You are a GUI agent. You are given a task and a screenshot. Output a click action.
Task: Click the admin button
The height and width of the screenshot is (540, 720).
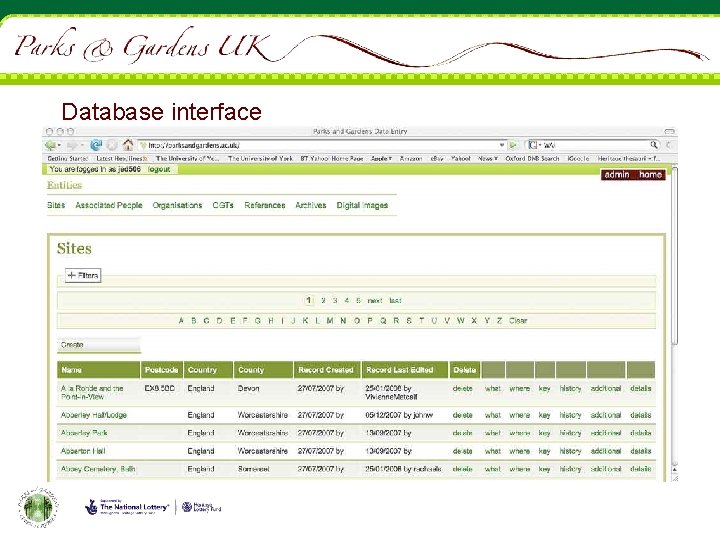[617, 175]
